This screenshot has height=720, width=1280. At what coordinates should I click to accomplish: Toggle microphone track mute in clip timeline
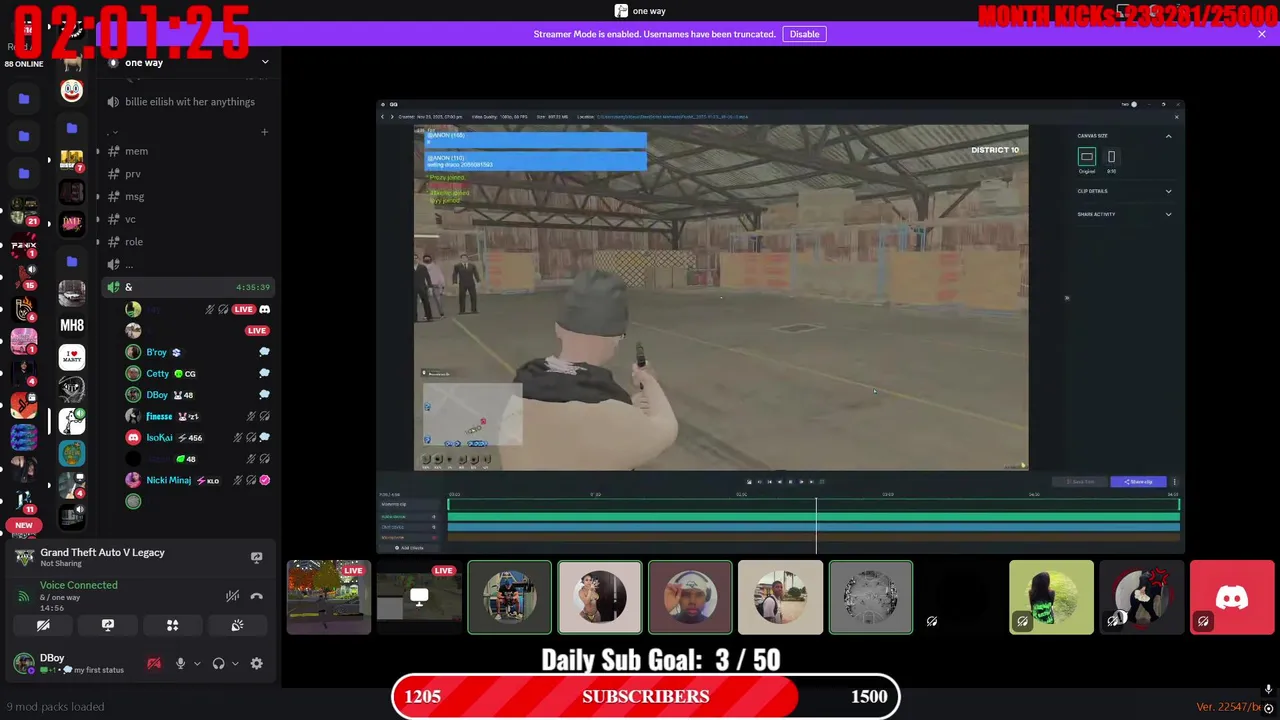433,537
